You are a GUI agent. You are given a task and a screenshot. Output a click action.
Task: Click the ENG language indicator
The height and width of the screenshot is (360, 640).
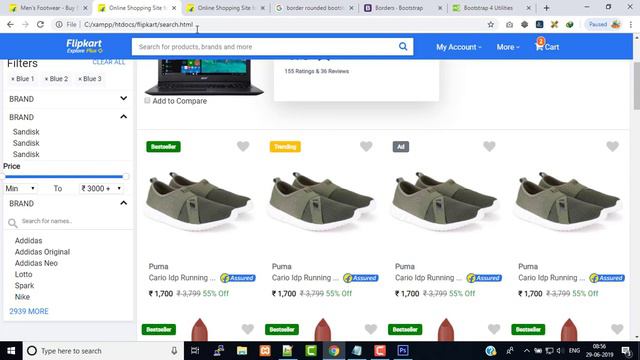[574, 351]
